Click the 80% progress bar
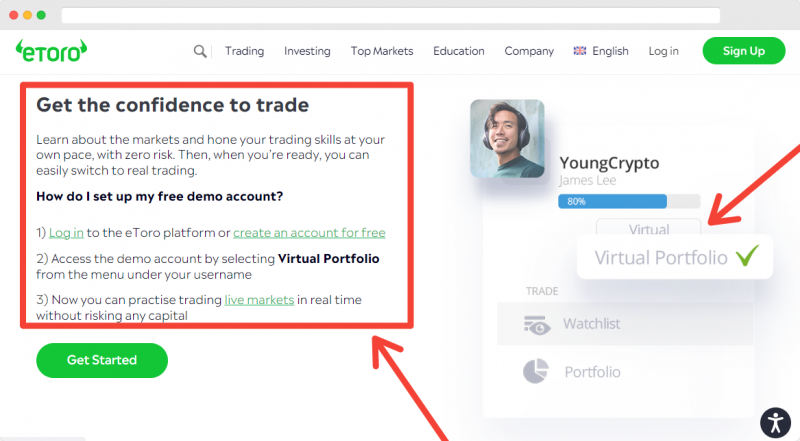800x441 pixels. tap(629, 201)
